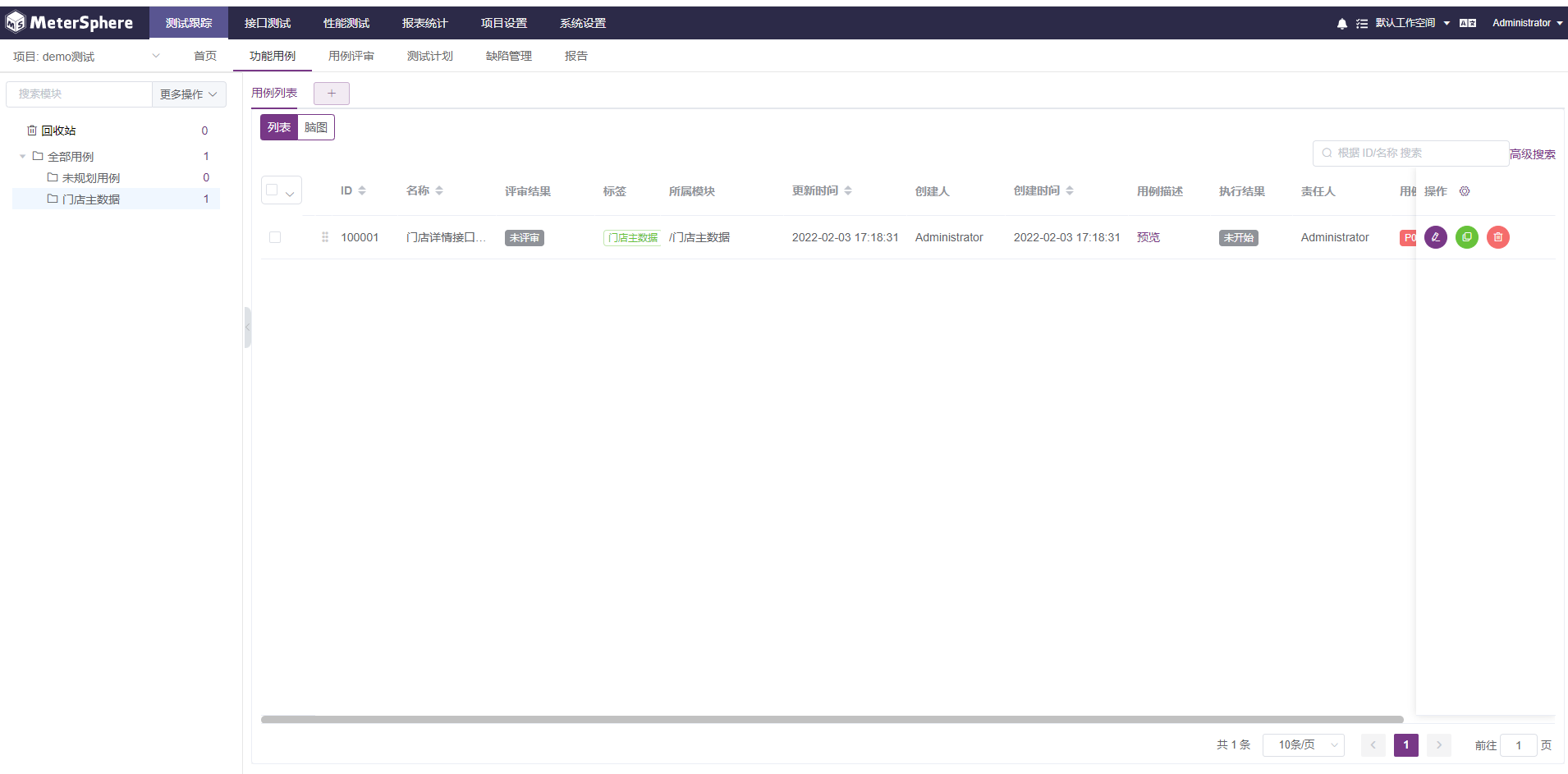Click the folder icon of 未规划用例
Image resolution: width=1568 pixels, height=774 pixels.
[53, 177]
